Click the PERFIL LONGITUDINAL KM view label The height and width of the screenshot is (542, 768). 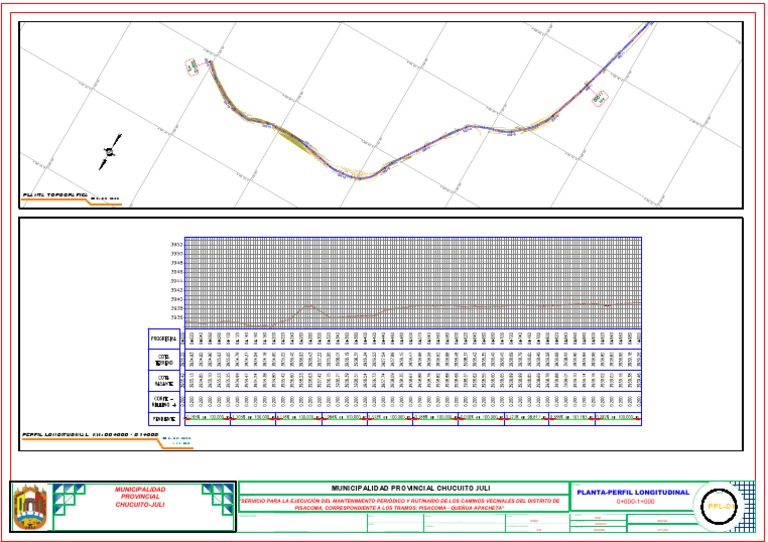90,434
